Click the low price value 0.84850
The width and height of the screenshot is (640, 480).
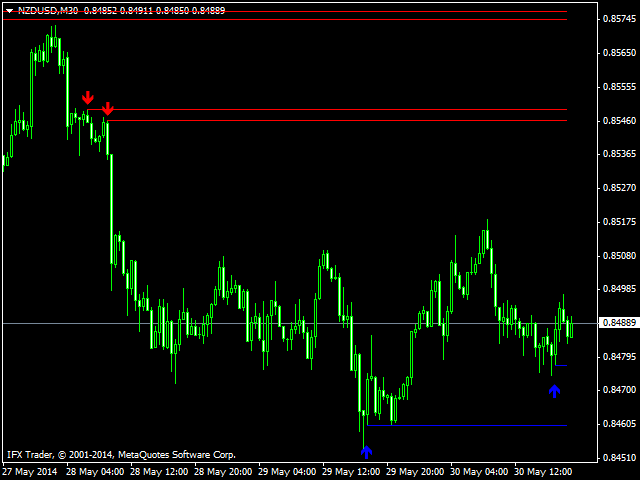172,11
